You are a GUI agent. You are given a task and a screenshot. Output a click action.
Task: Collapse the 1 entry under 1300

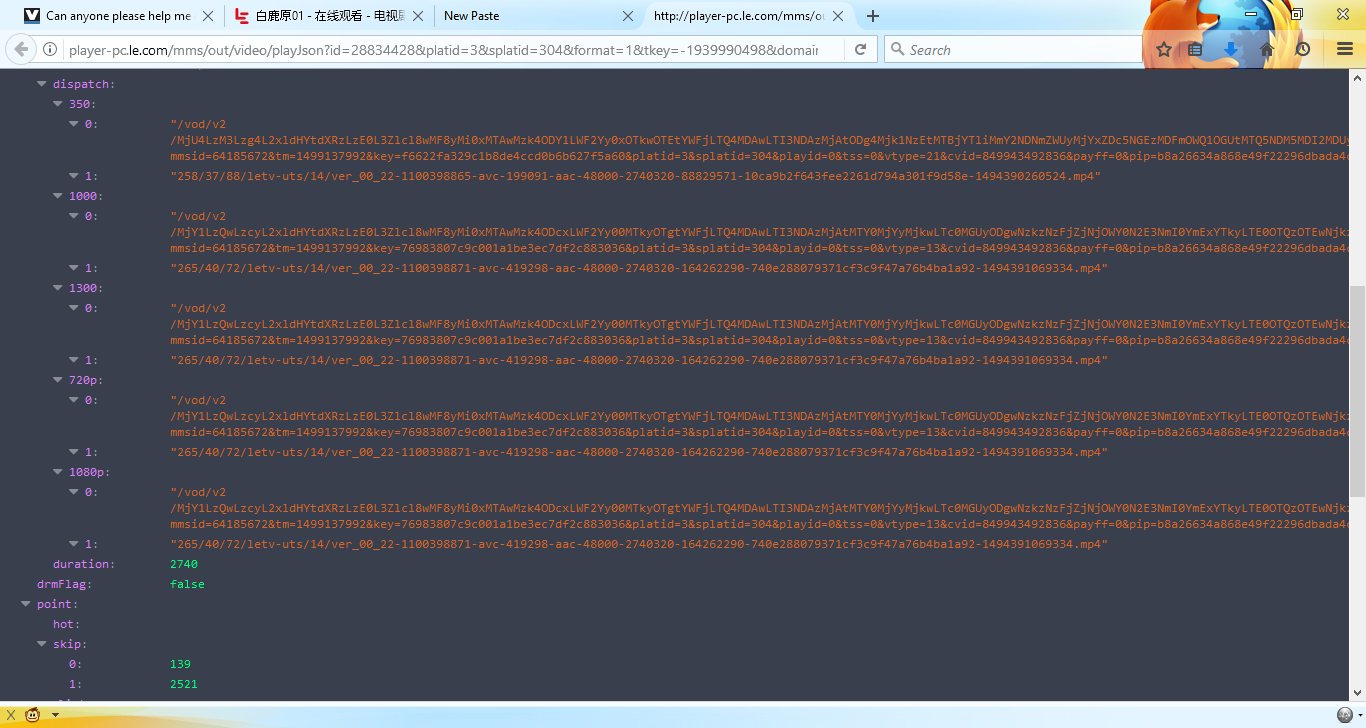74,360
